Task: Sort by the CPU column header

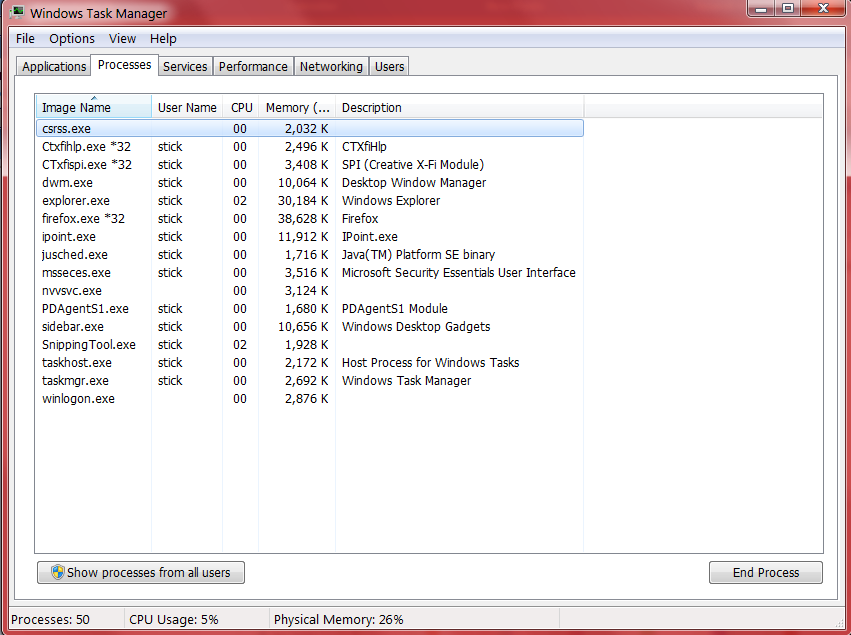Action: 241,108
